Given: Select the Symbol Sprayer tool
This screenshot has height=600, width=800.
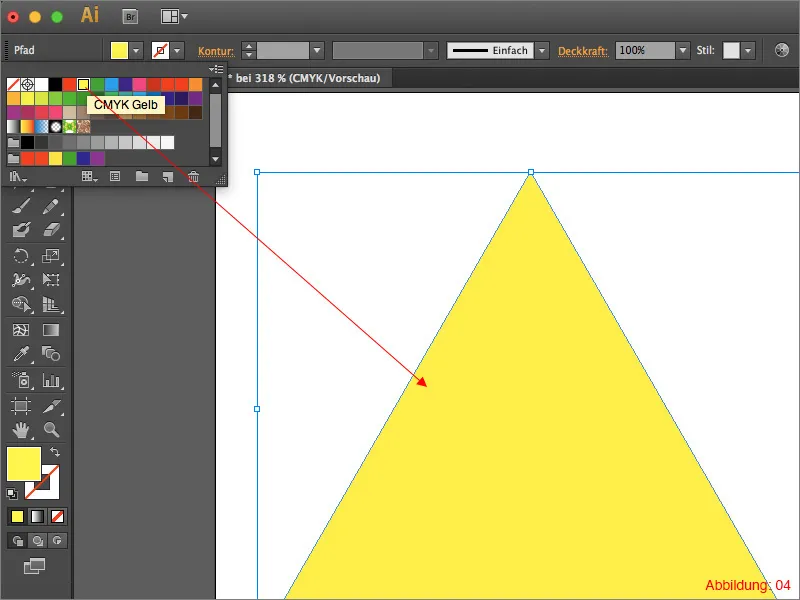Looking at the screenshot, I should click(x=21, y=380).
